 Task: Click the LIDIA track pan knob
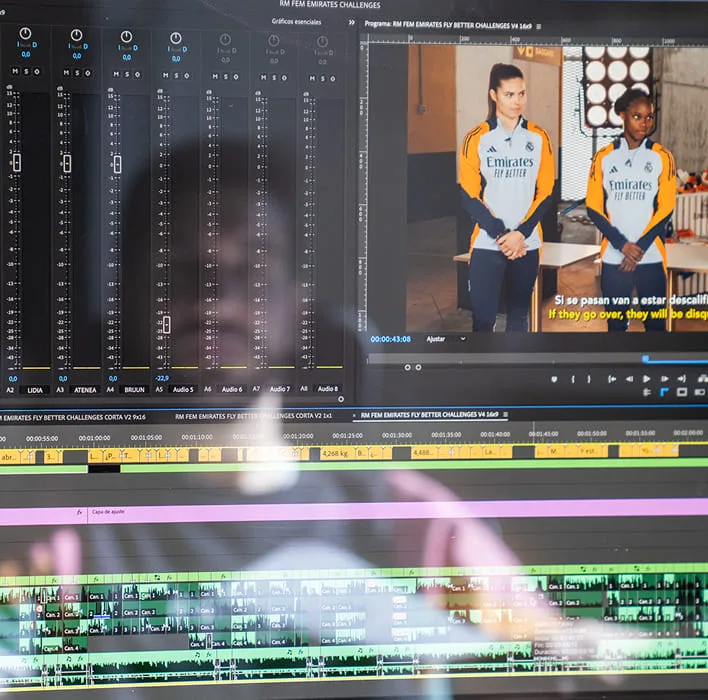pyautogui.click(x=25, y=33)
